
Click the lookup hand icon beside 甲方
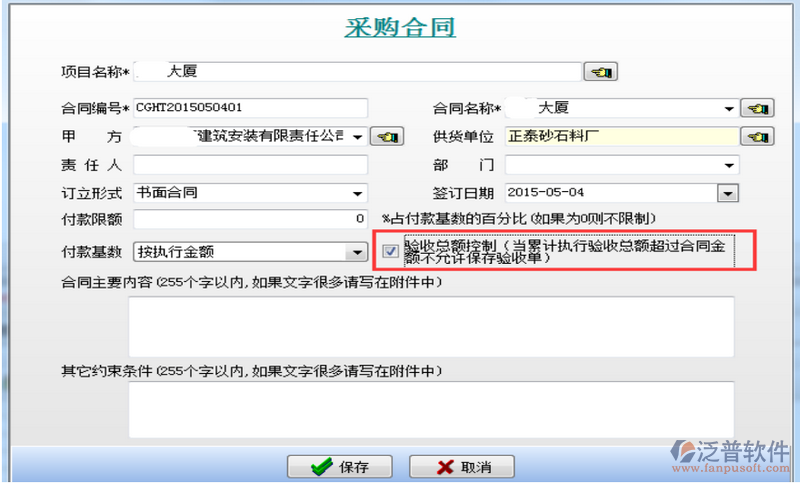point(387,137)
